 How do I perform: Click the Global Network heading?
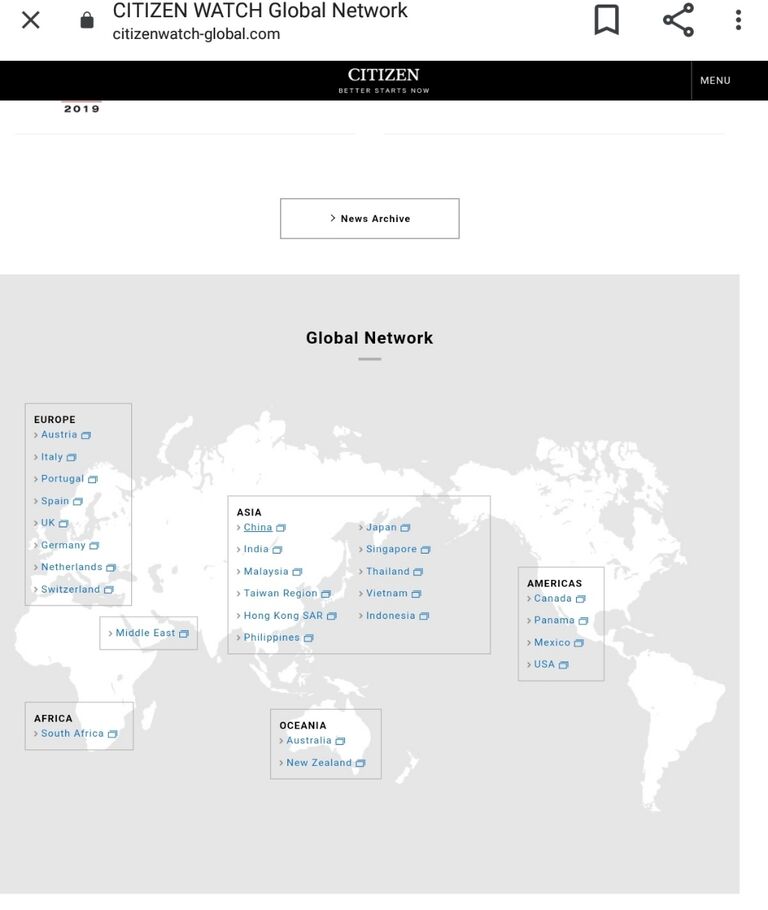(369, 338)
